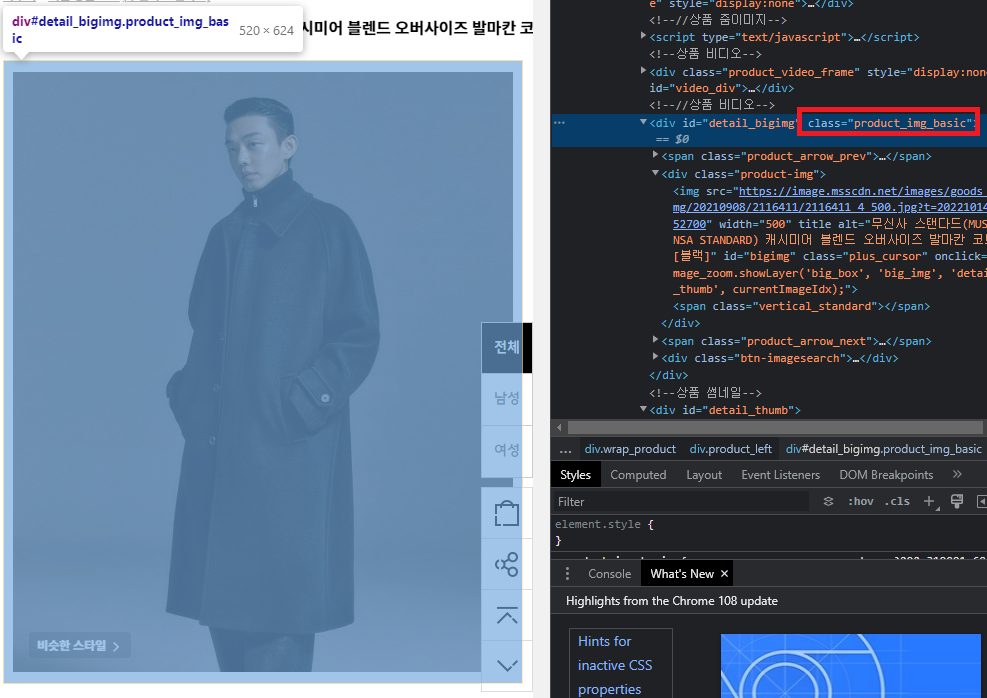Click Hints for inactive CSS properties link
987x698 pixels.
coord(615,665)
